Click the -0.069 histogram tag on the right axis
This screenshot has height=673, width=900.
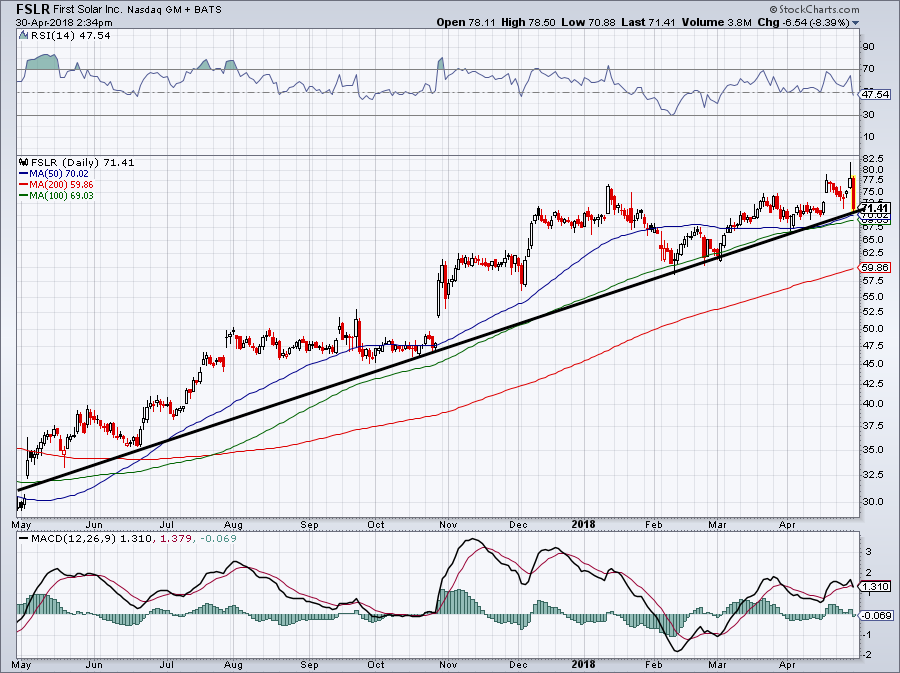[x=876, y=615]
